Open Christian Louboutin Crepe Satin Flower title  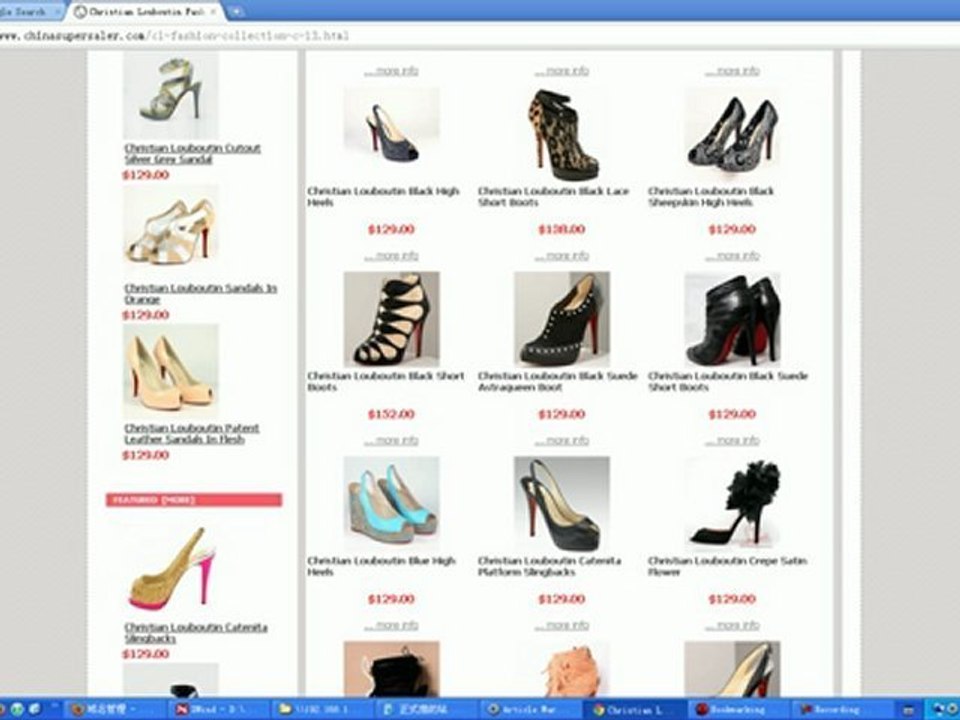click(727, 566)
